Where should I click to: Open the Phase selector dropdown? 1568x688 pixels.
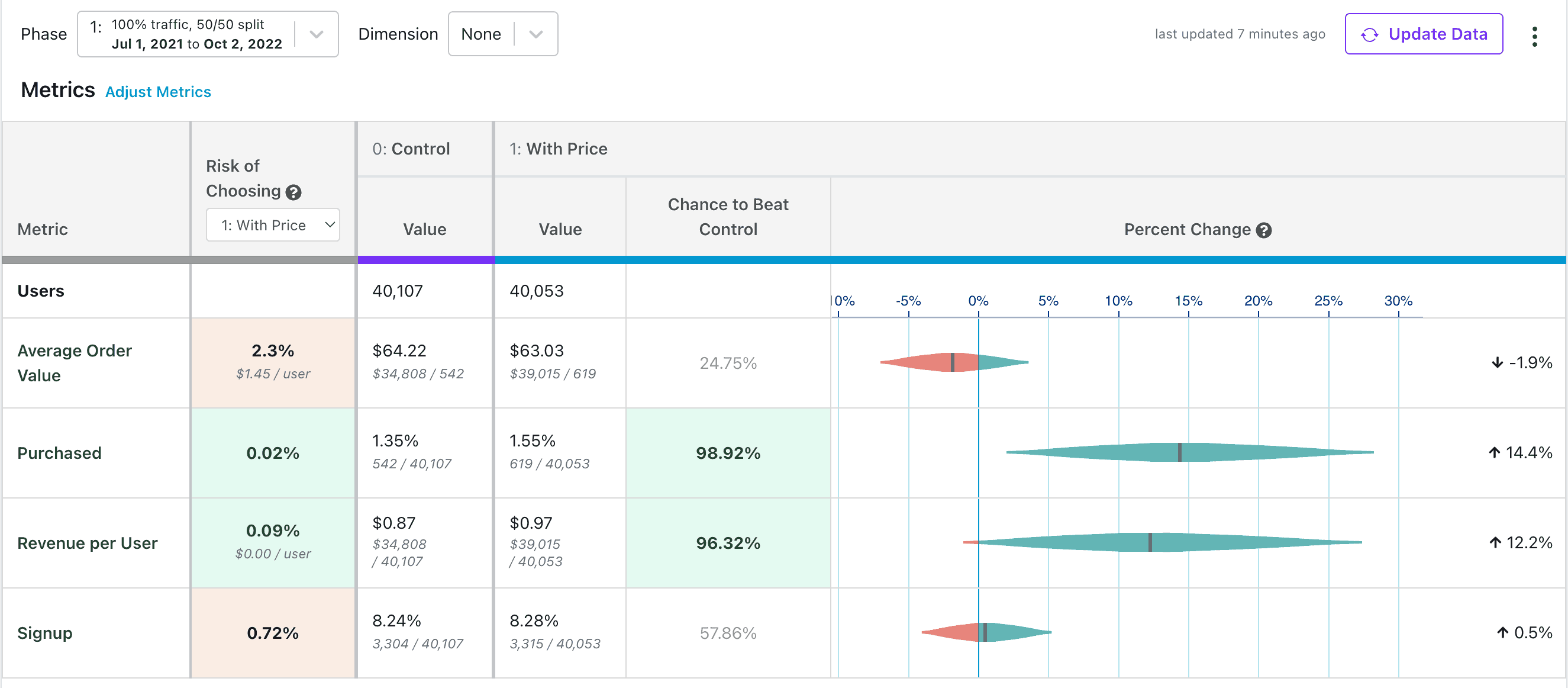(x=207, y=34)
